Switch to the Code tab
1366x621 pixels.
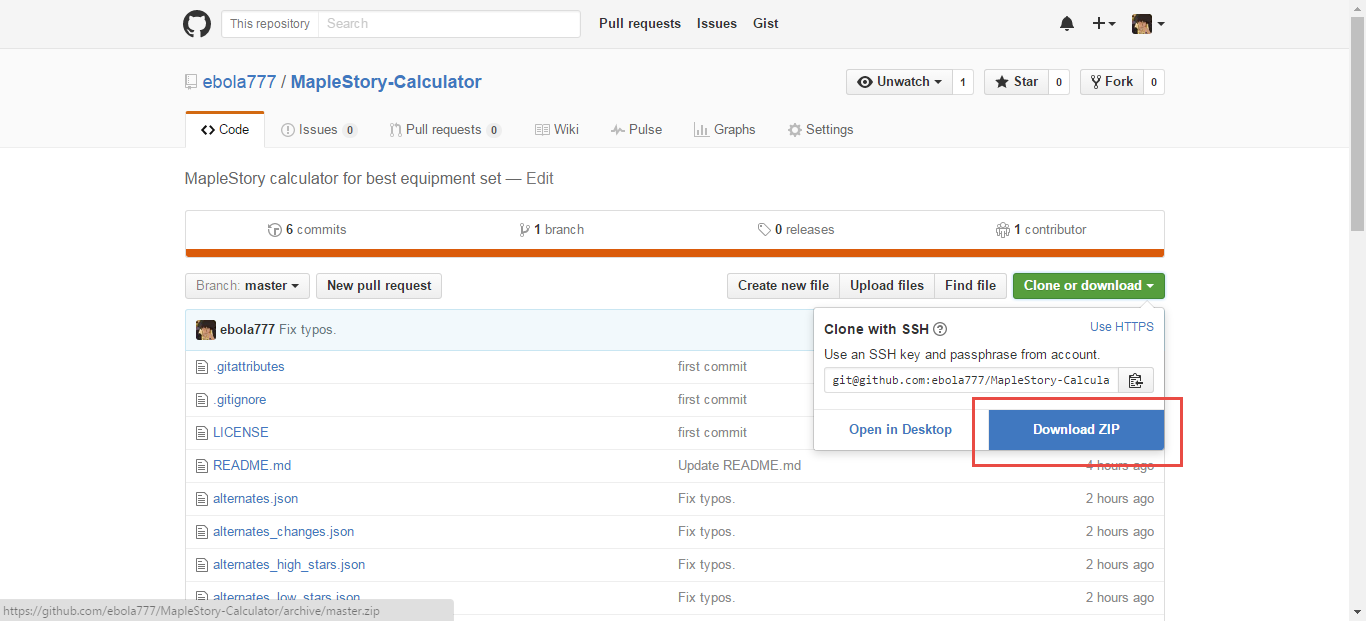[225, 130]
